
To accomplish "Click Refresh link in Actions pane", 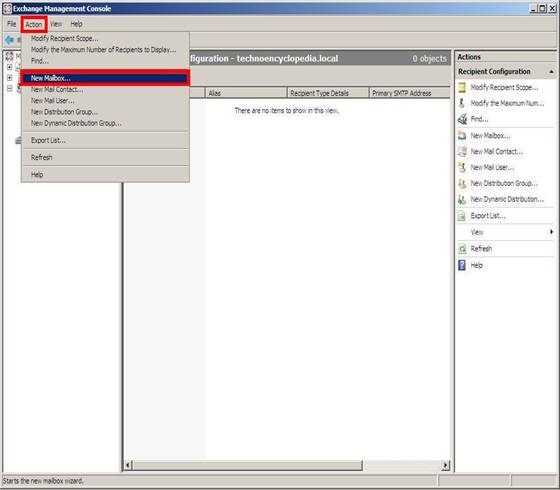I will [481, 249].
